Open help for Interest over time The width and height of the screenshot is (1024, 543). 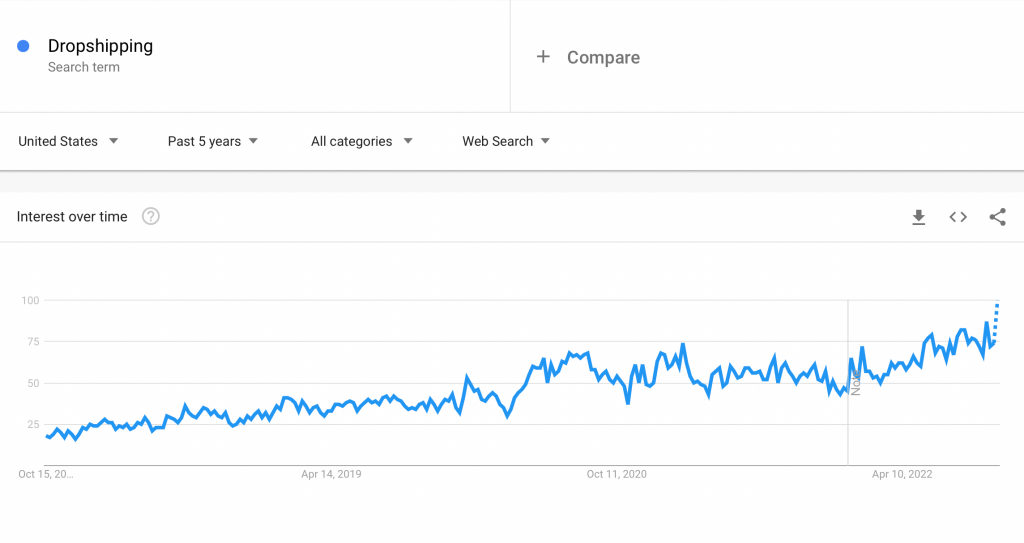(151, 216)
